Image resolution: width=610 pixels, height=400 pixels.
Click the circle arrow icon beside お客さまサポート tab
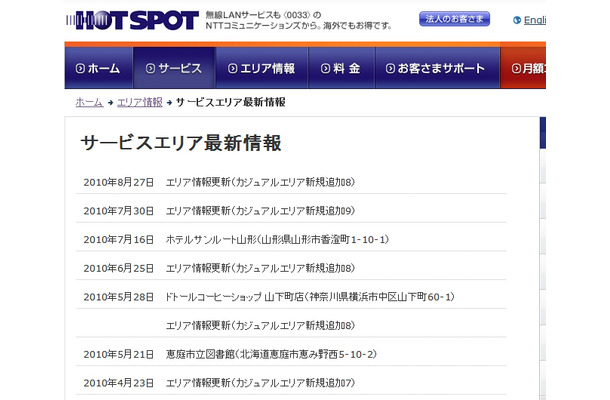(x=390, y=68)
